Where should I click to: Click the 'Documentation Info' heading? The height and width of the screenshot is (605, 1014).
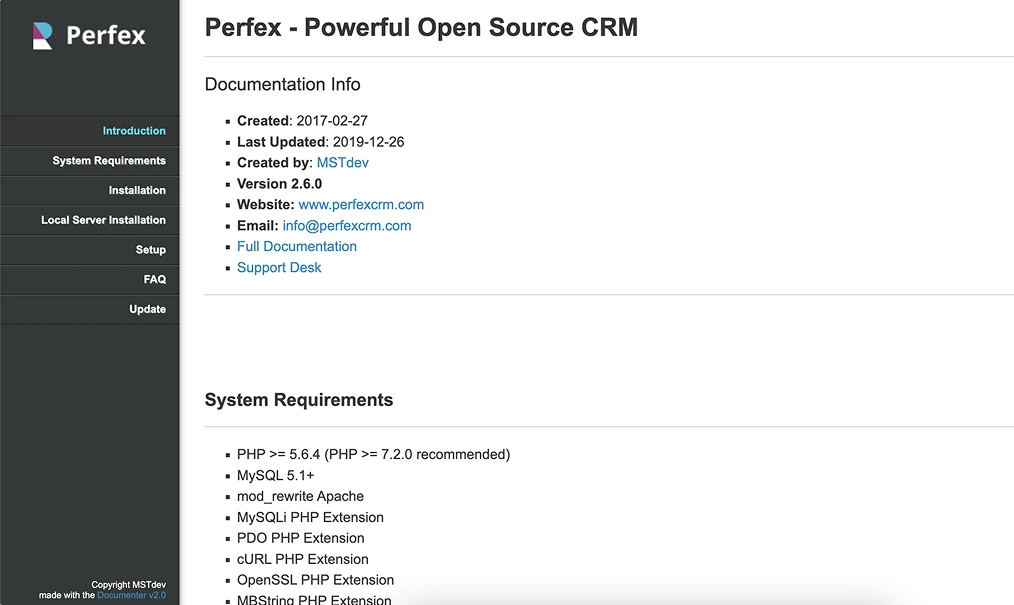283,84
